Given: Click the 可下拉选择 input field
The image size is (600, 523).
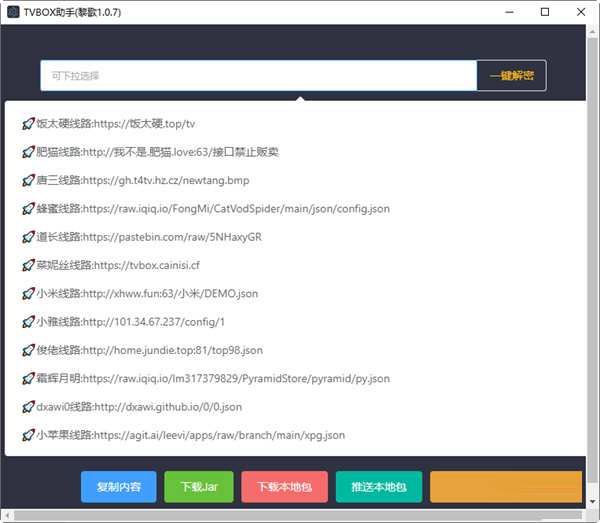Looking at the screenshot, I should [259, 75].
